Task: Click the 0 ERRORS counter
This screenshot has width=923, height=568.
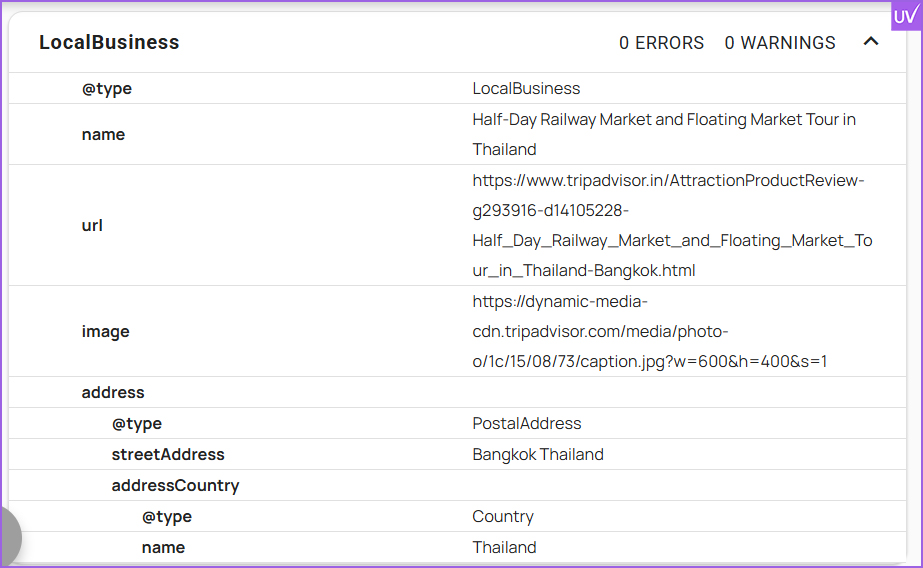Action: click(x=661, y=43)
